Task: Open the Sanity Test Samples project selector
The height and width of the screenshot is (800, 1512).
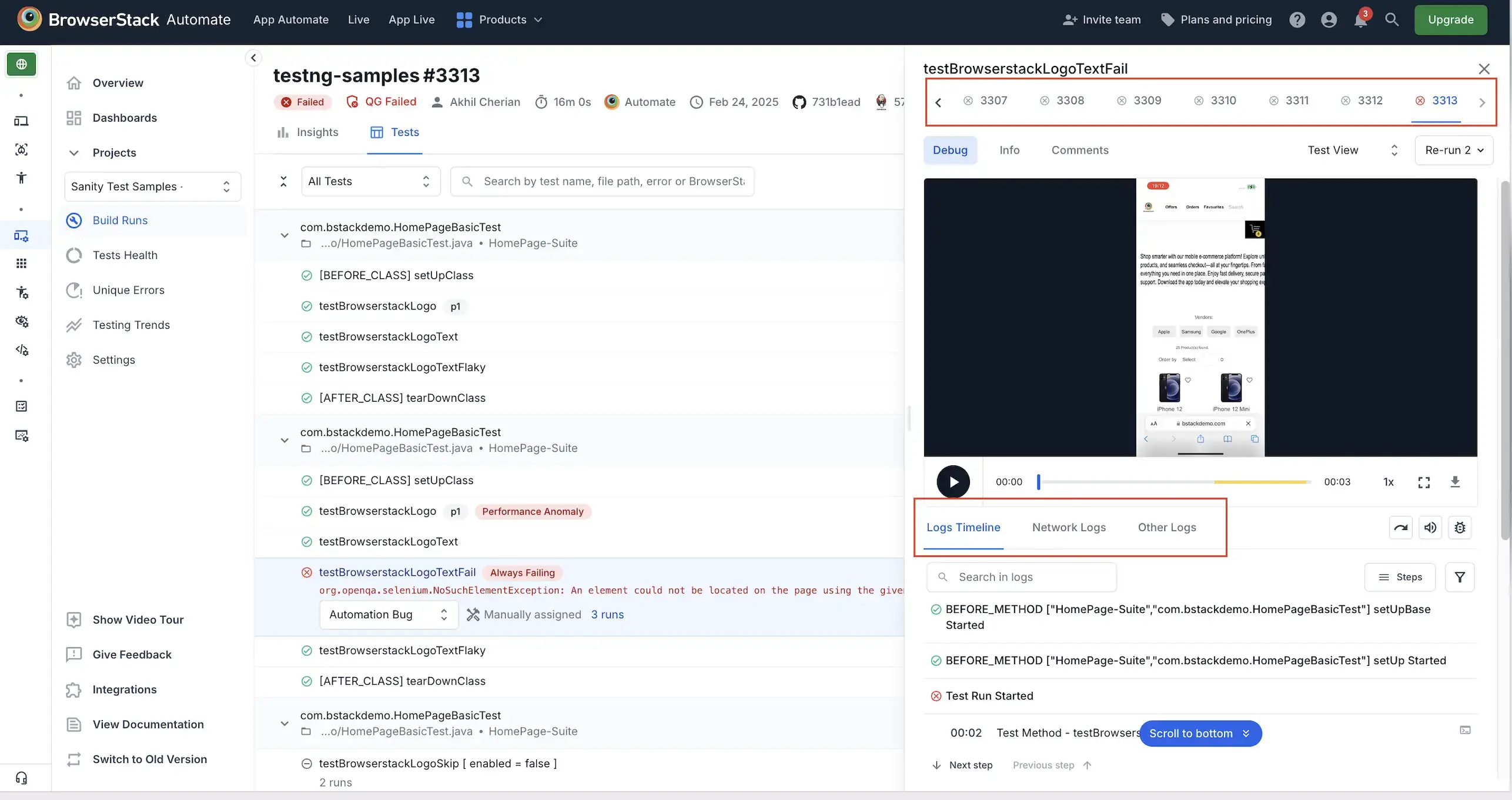Action: pos(152,186)
